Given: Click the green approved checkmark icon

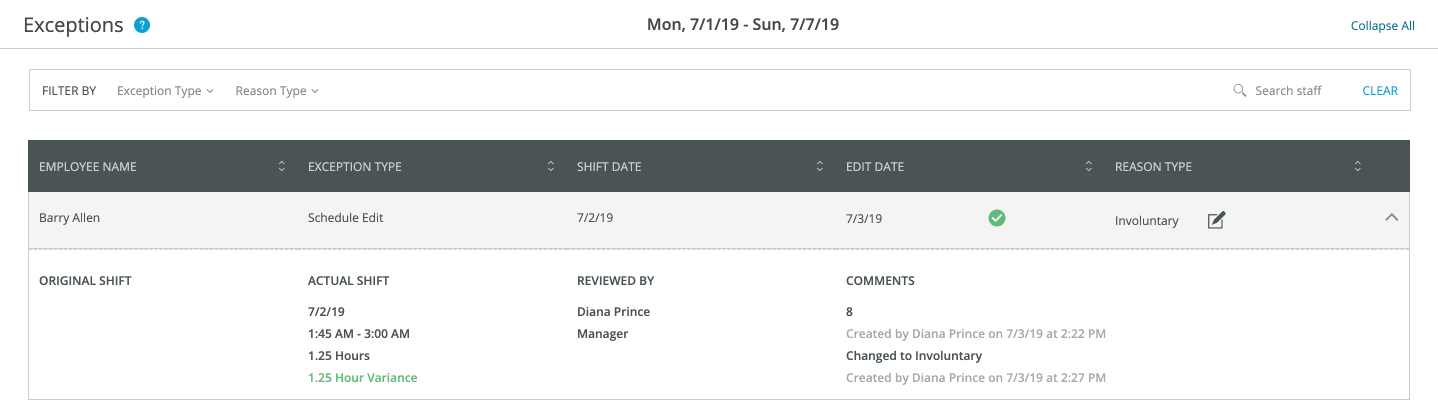Looking at the screenshot, I should (x=996, y=218).
